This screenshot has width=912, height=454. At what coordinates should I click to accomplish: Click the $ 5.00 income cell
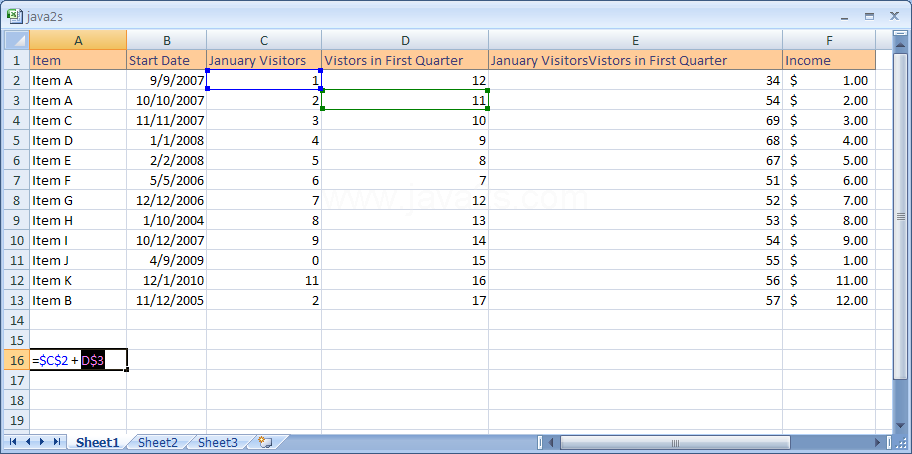point(829,160)
